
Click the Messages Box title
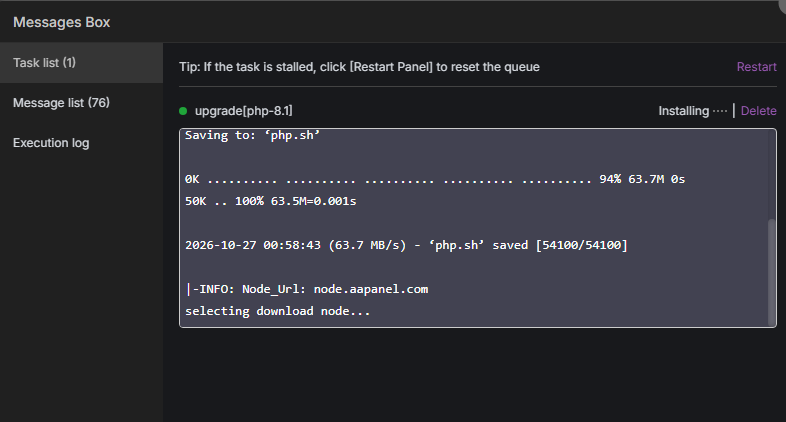62,22
